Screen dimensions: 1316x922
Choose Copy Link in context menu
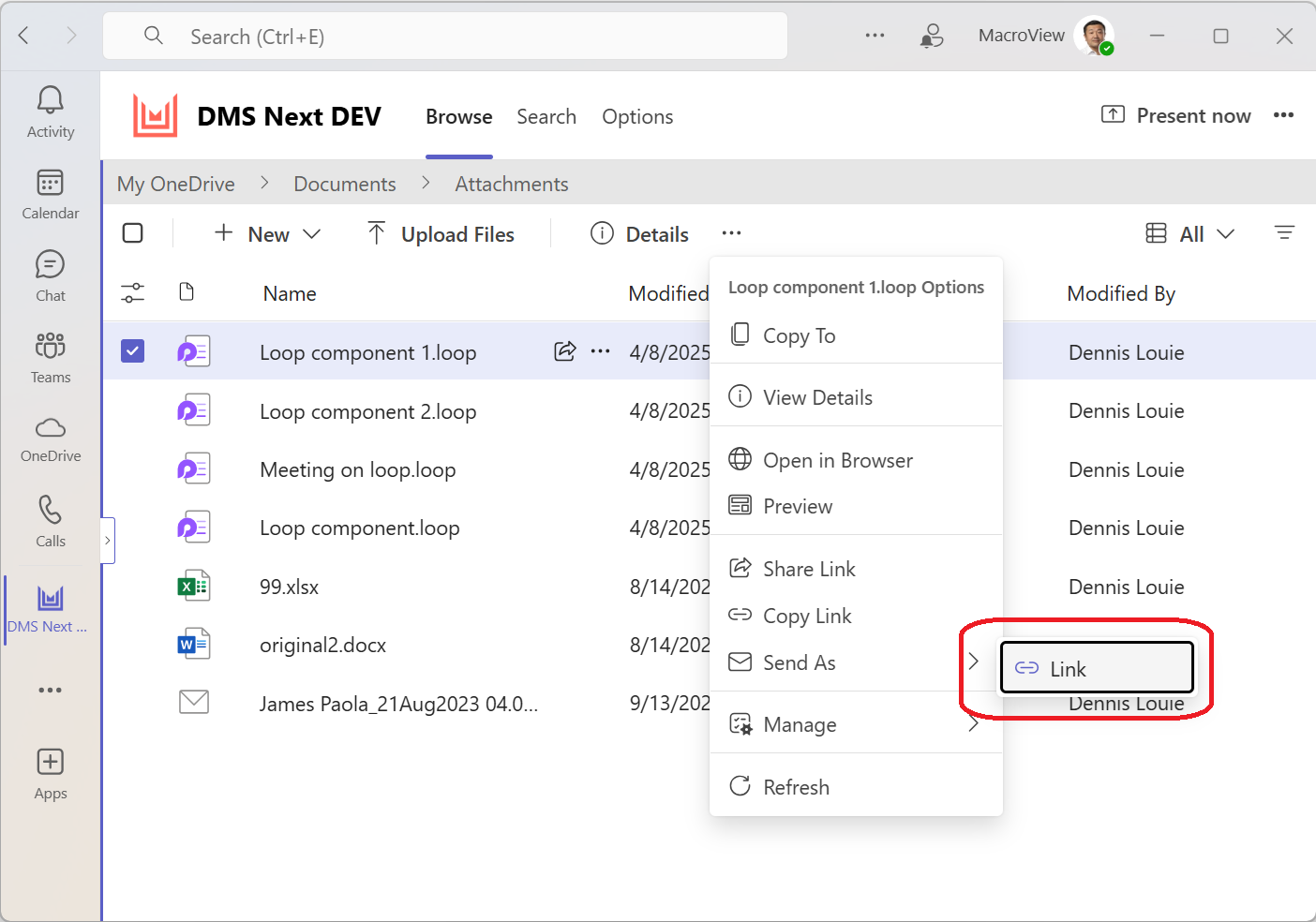click(857, 616)
